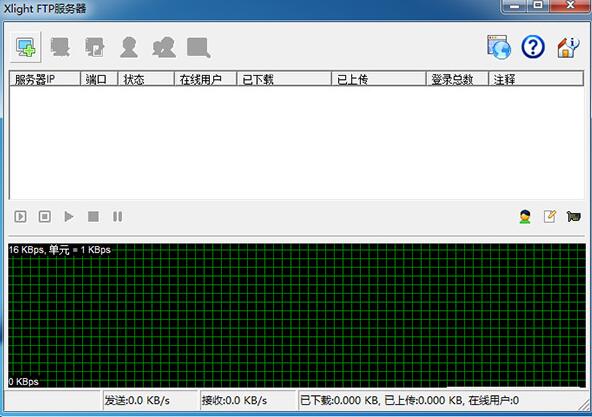This screenshot has height=417, width=592.
Task: Click the network card icon
Action: coord(573,216)
